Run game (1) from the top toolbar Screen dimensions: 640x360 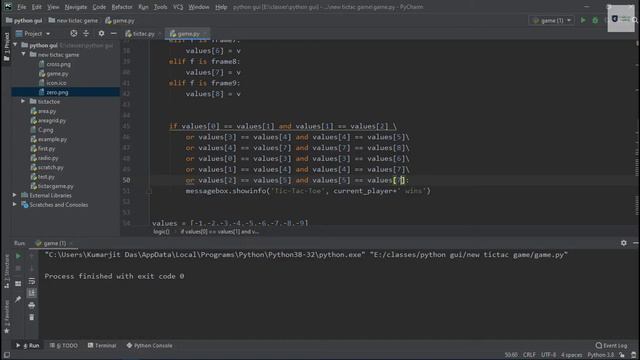click(583, 20)
